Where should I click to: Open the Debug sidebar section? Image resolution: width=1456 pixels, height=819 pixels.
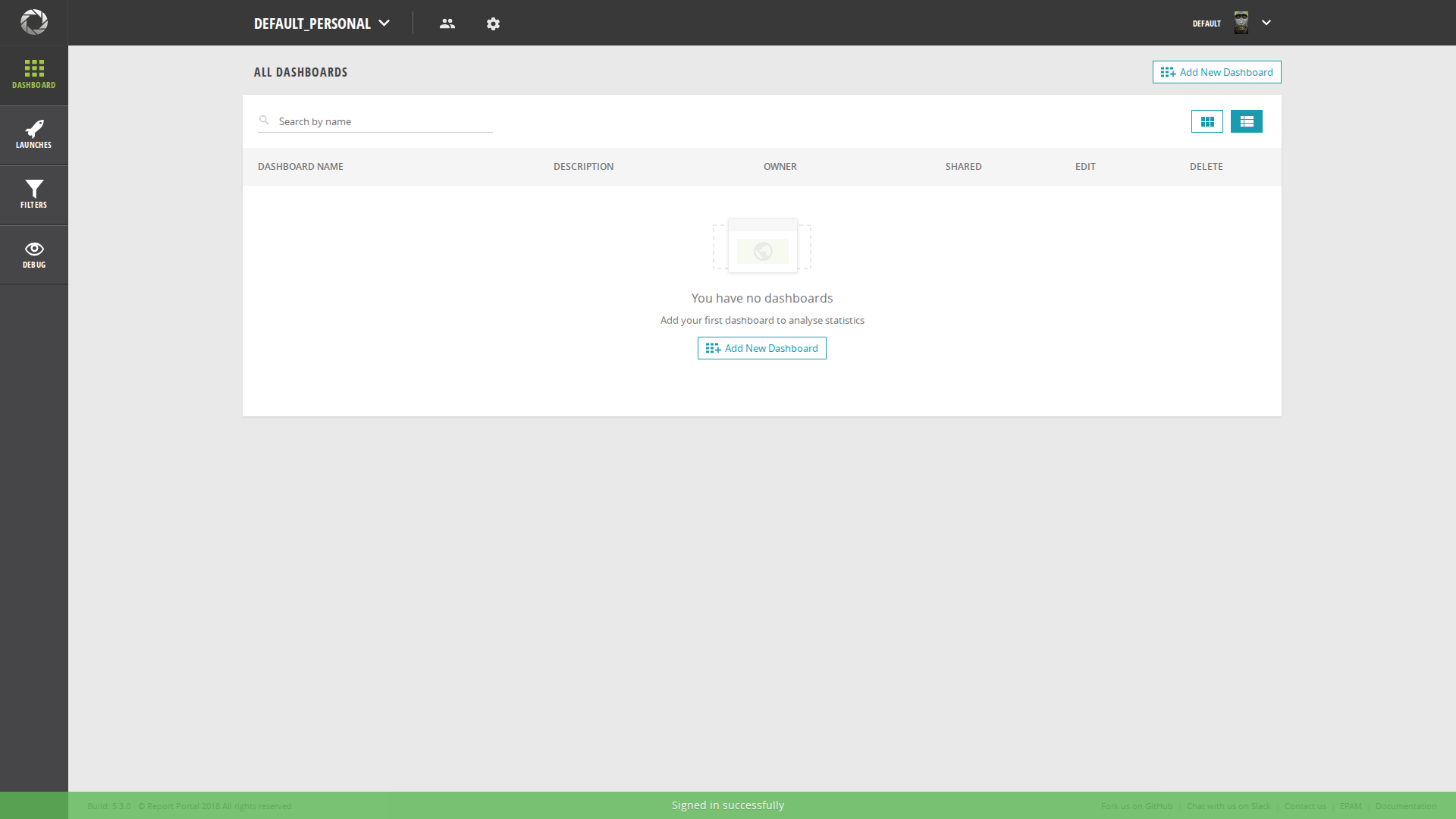click(34, 255)
